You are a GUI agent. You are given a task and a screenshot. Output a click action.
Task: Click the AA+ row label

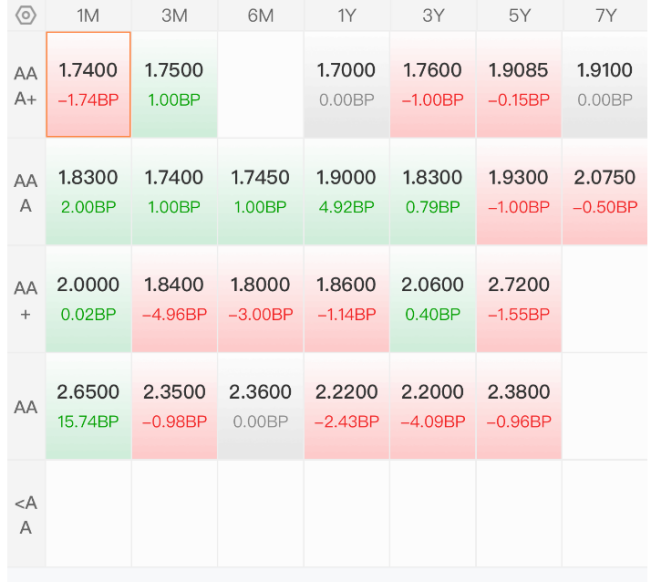(x=26, y=300)
